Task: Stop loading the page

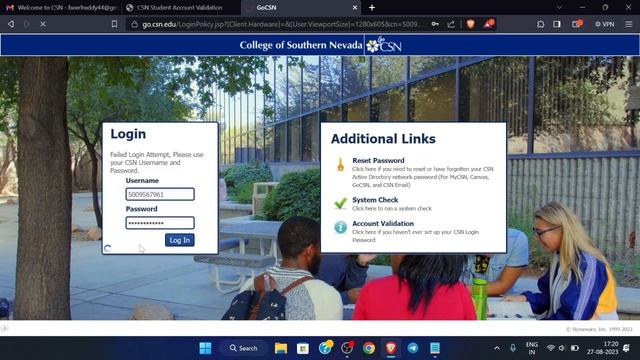Action: click(x=43, y=24)
